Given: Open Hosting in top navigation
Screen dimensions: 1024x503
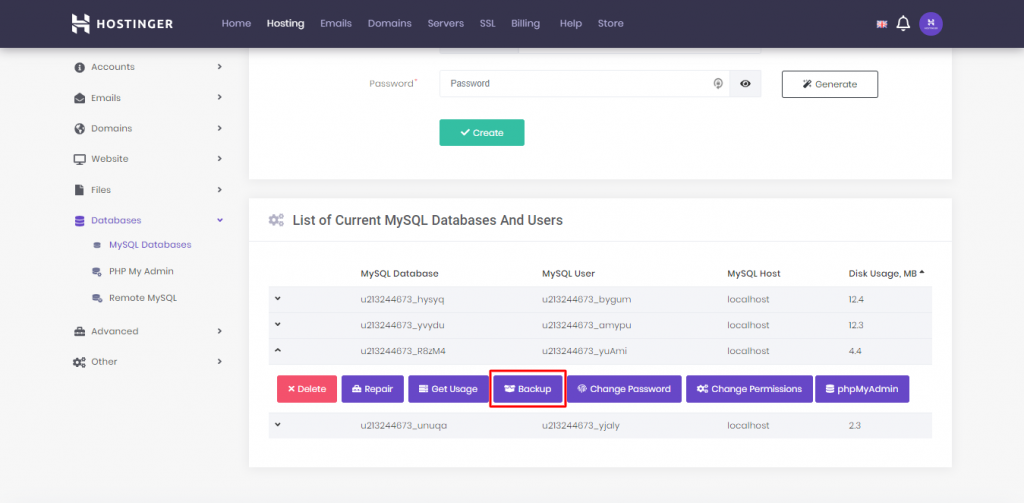Looking at the screenshot, I should click(285, 24).
